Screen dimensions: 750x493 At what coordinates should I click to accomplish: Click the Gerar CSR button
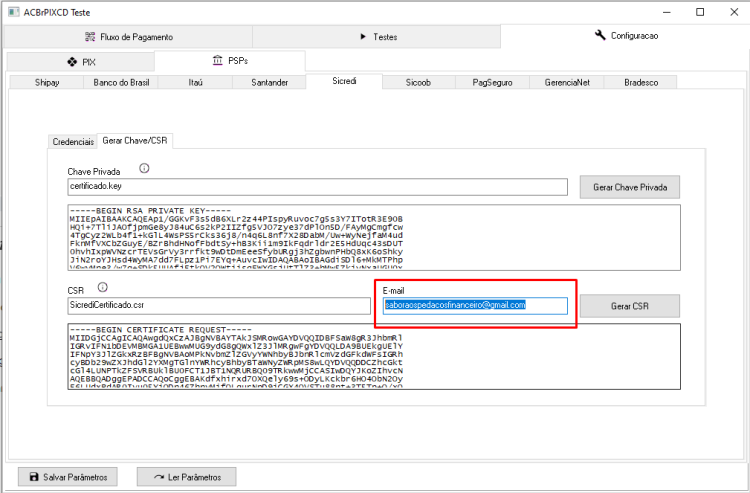(x=629, y=306)
